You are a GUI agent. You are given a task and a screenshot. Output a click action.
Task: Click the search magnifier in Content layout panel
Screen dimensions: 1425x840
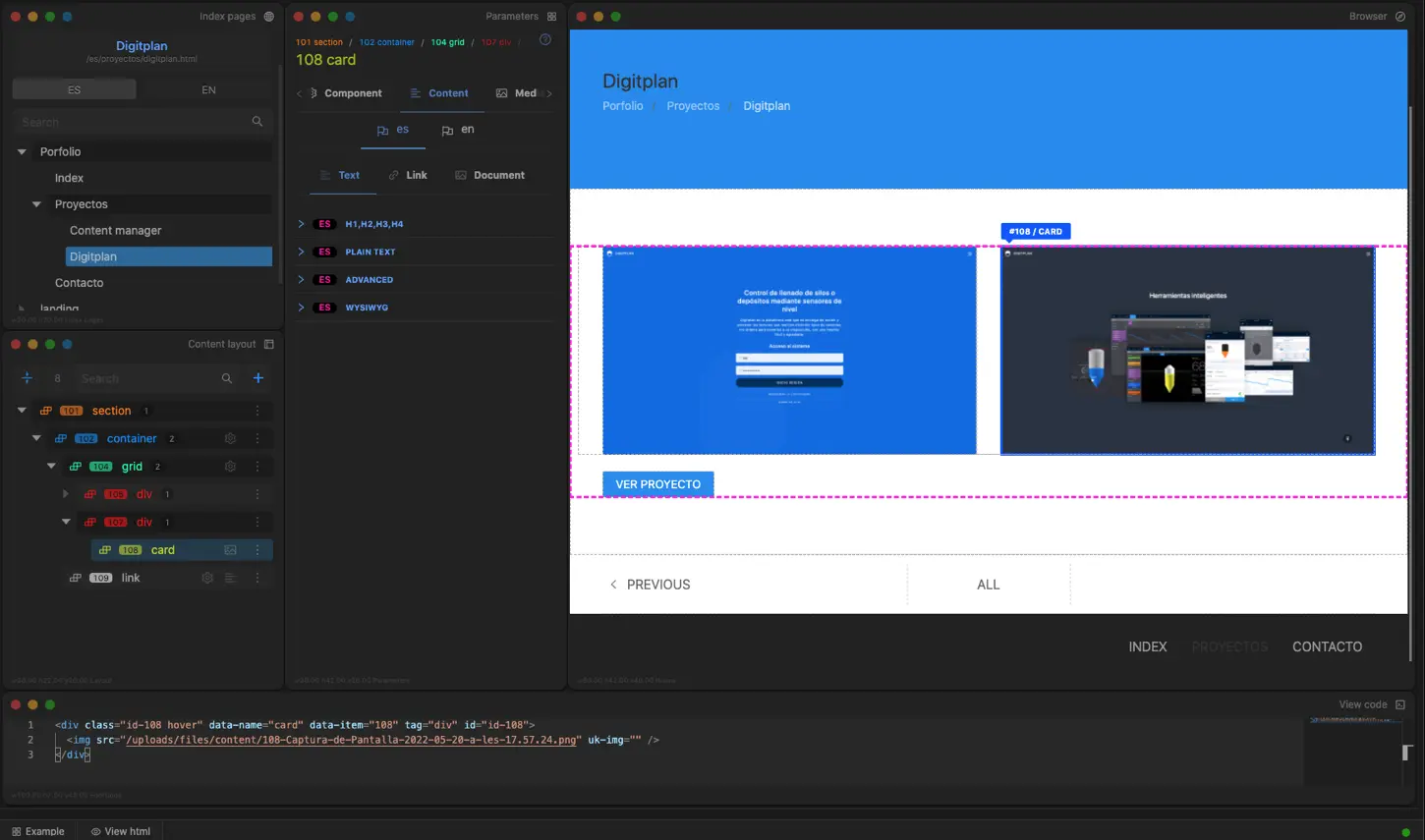tap(227, 378)
